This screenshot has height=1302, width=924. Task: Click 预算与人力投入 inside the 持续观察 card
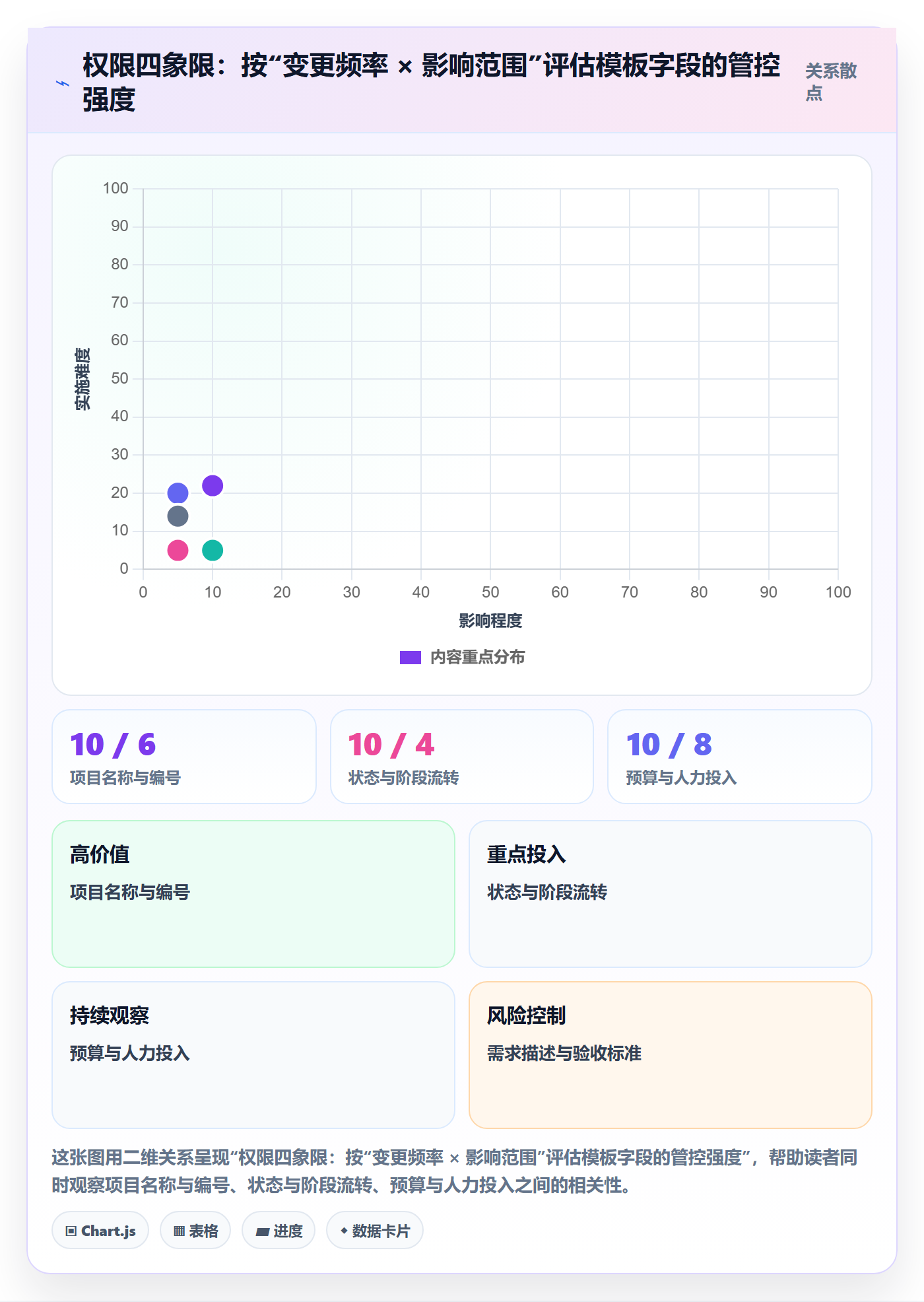pos(130,1053)
